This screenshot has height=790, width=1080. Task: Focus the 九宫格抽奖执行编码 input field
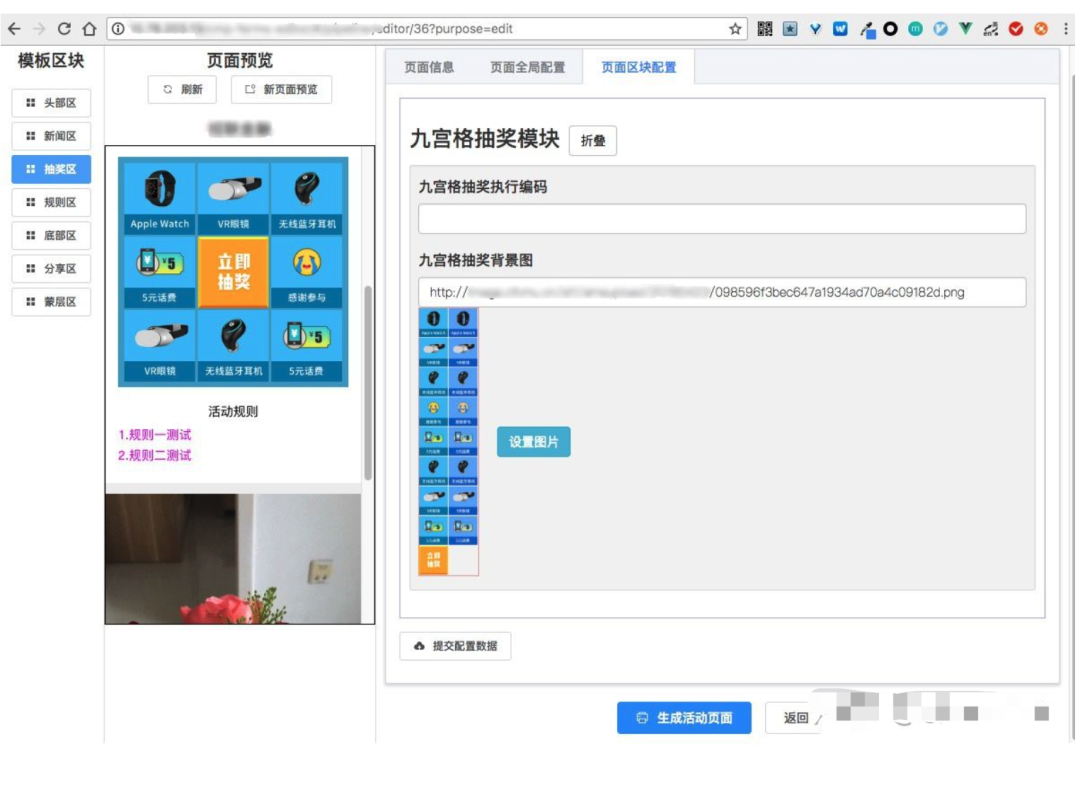[722, 219]
